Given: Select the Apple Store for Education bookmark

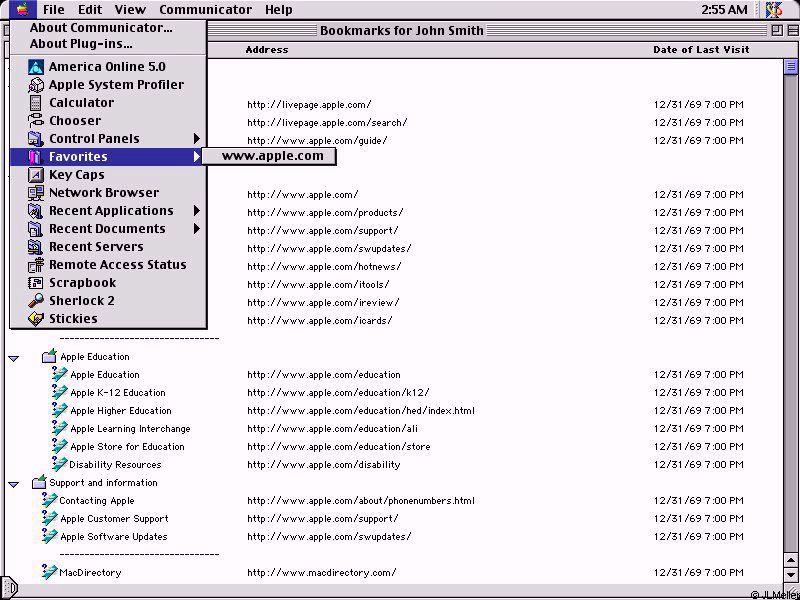Looking at the screenshot, I should tap(127, 447).
